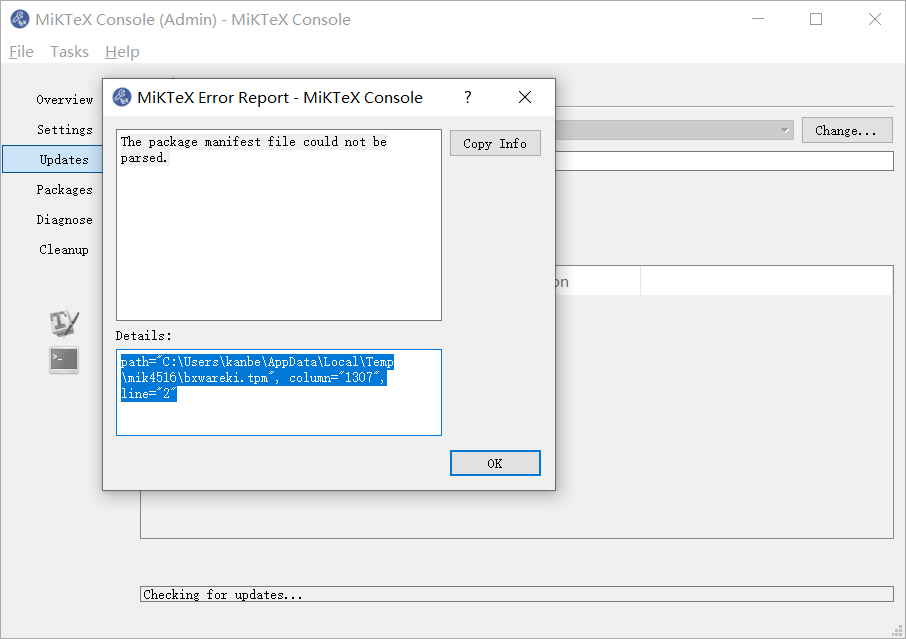Image resolution: width=906 pixels, height=639 pixels.
Task: Click the context help question mark icon
Action: (467, 97)
